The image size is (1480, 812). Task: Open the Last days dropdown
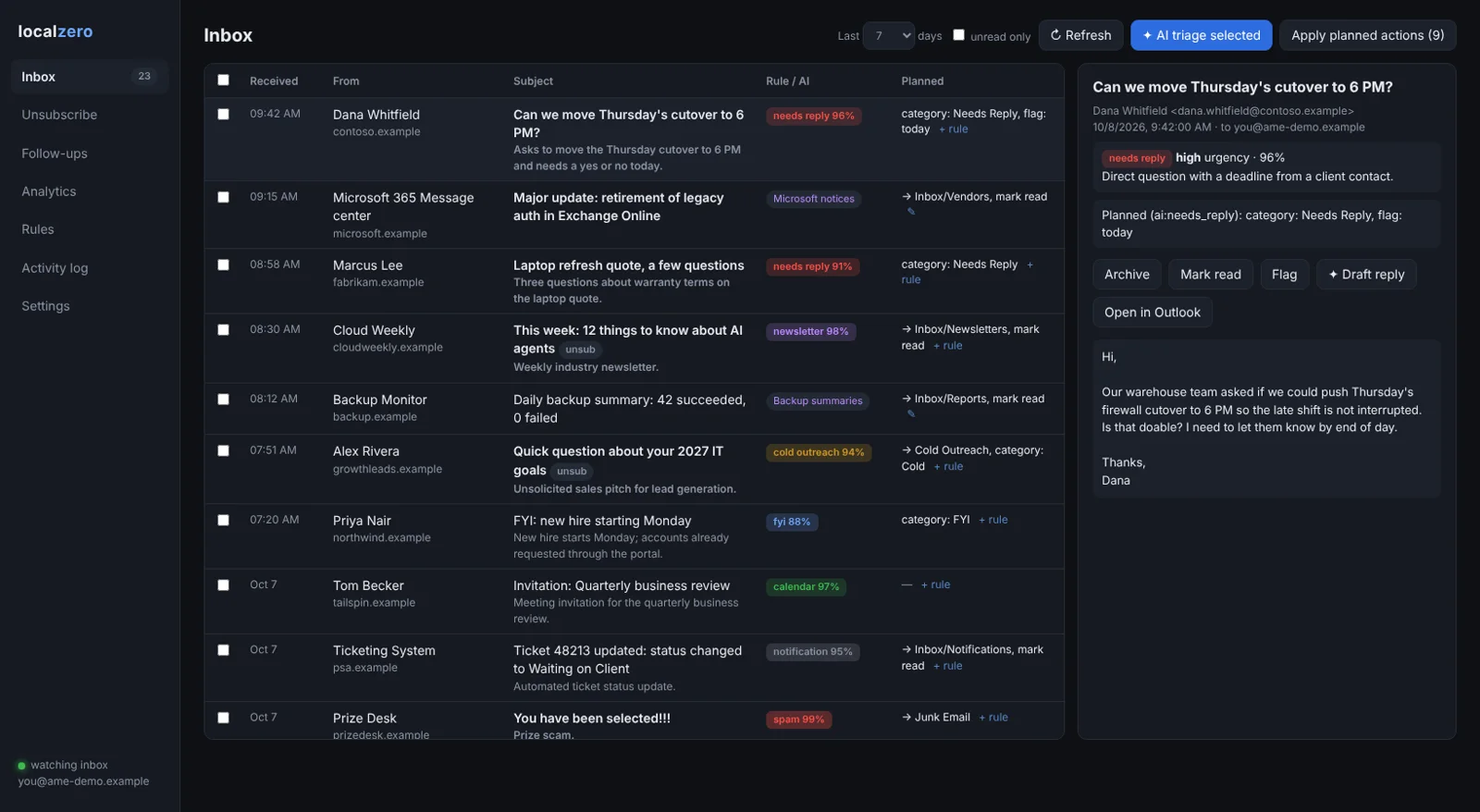click(x=889, y=36)
